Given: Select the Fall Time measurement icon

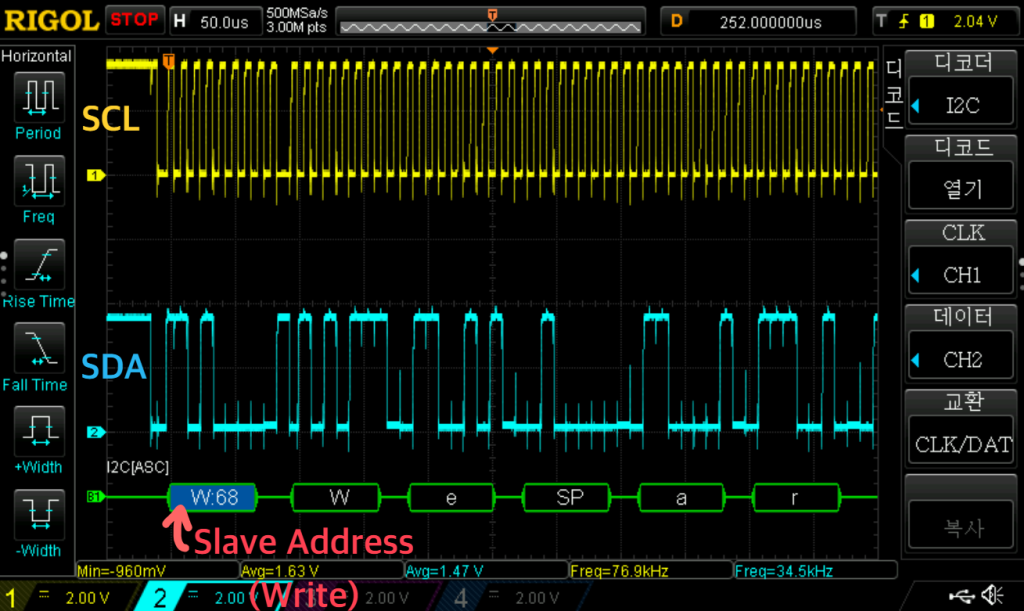Looking at the screenshot, I should [x=39, y=348].
